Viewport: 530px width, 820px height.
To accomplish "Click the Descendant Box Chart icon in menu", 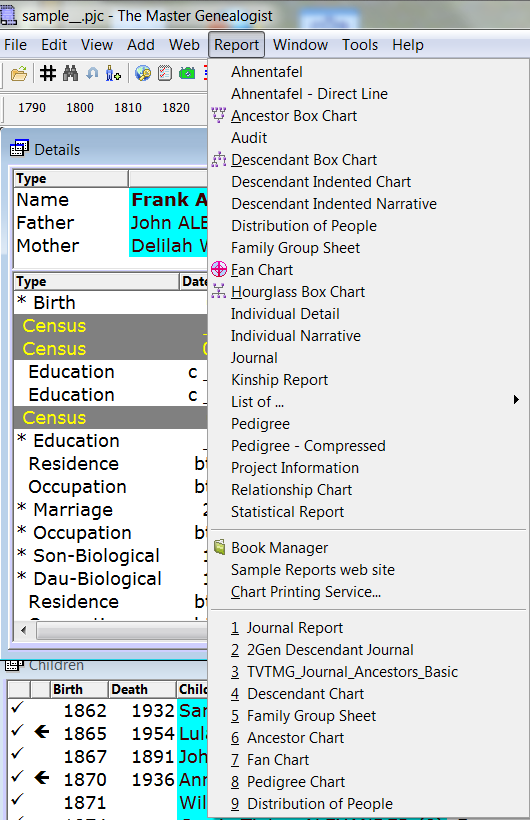I will pos(219,159).
